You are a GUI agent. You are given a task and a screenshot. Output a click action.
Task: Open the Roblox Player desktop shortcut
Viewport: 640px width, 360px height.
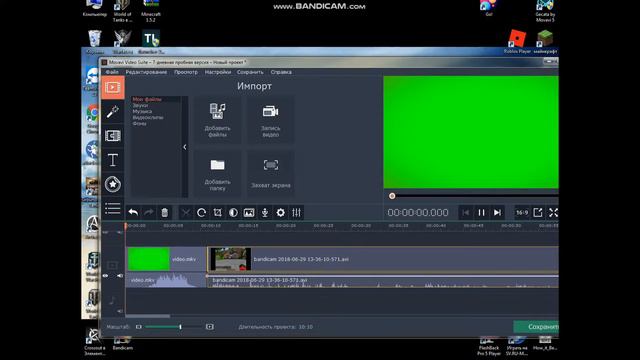coord(517,42)
